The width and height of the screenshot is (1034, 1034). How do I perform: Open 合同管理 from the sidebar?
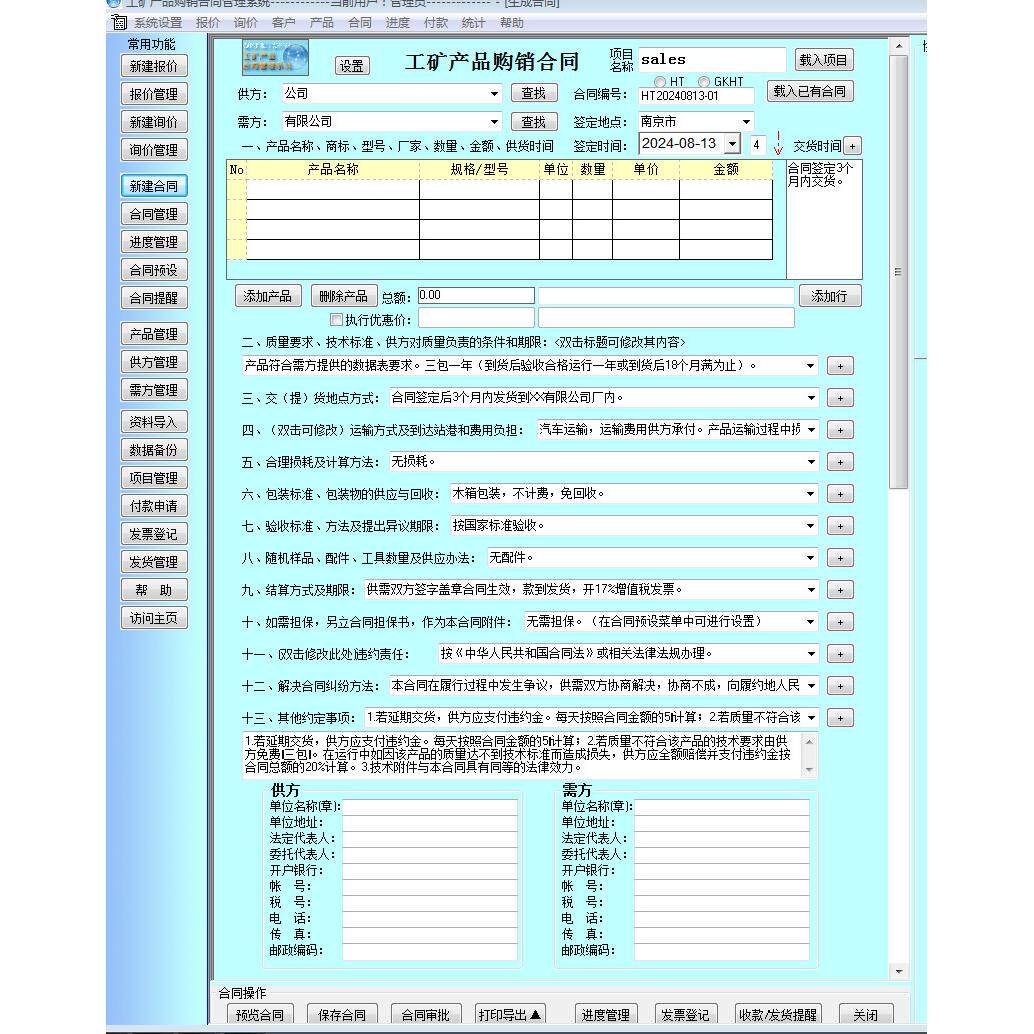[154, 214]
